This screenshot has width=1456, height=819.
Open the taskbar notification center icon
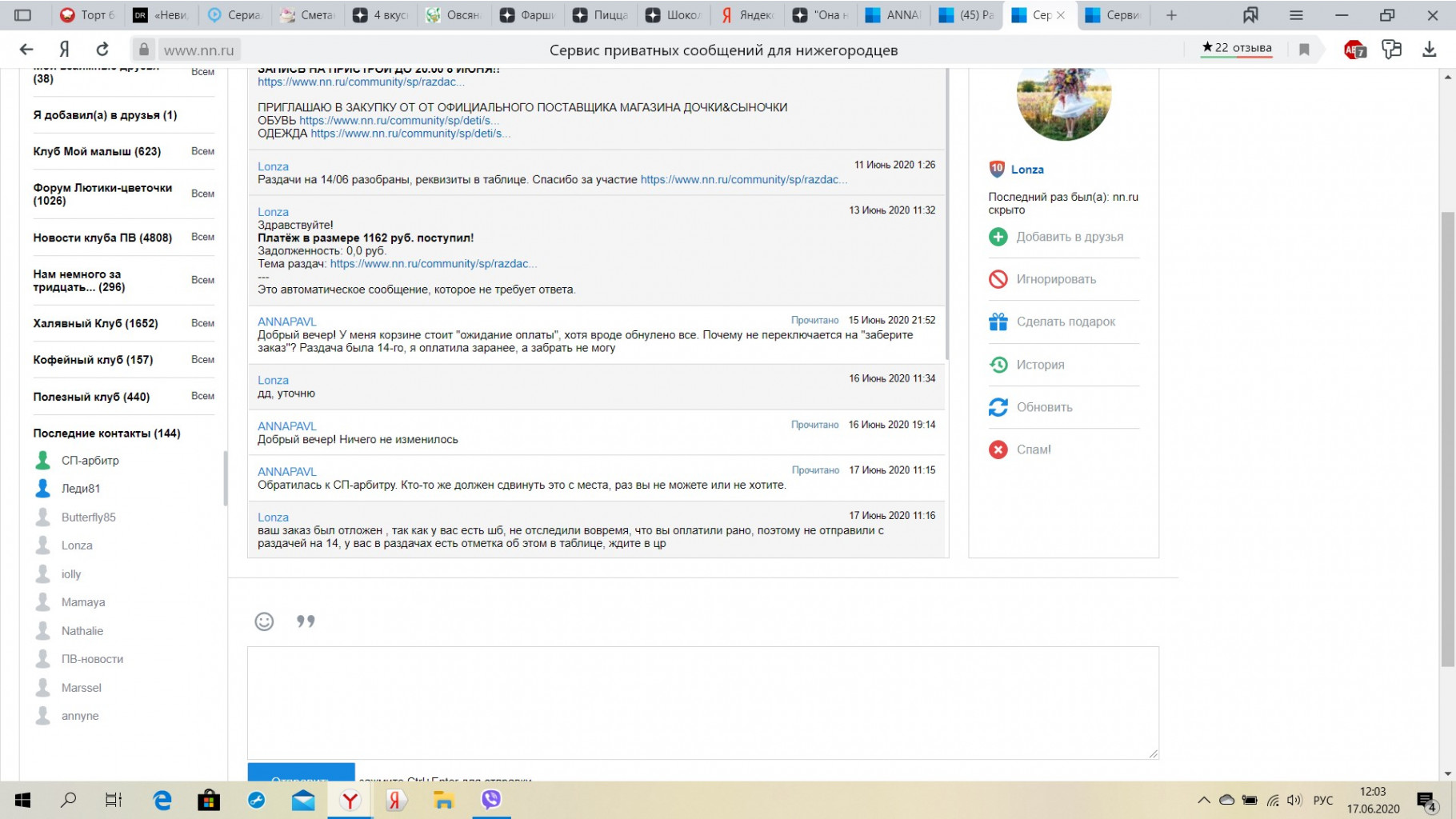[x=1426, y=800]
